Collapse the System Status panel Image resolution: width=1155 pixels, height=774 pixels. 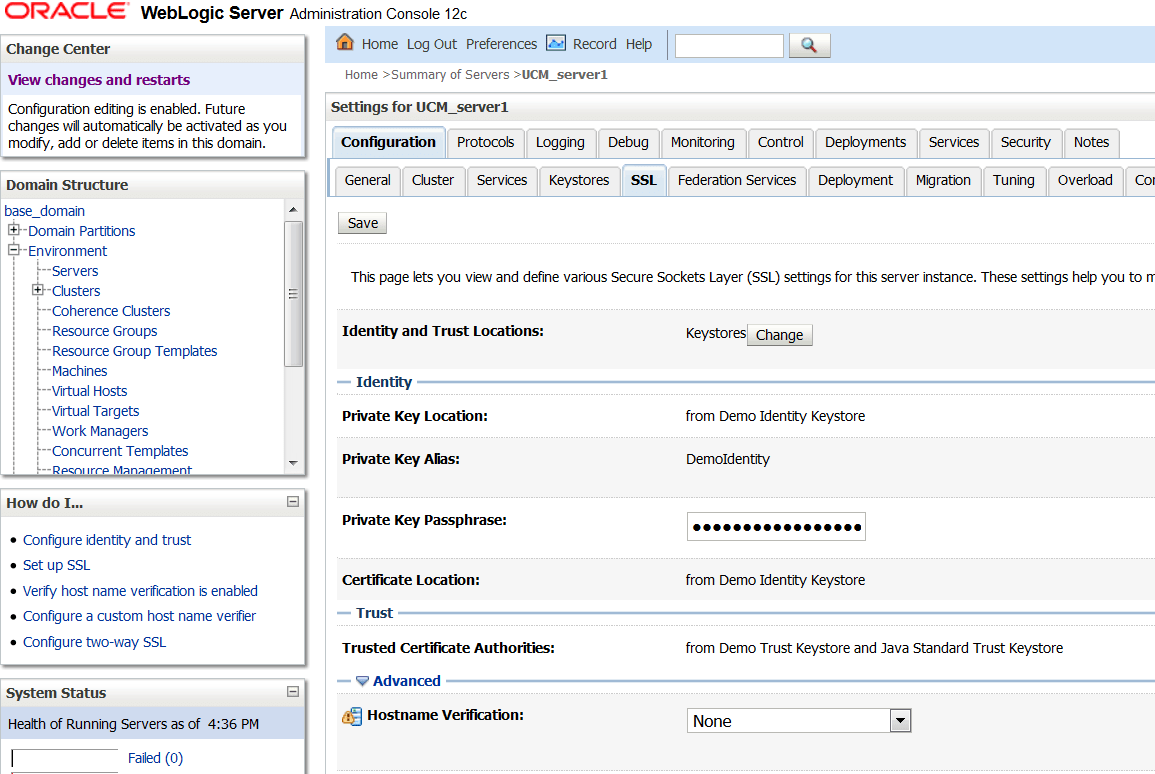click(292, 692)
